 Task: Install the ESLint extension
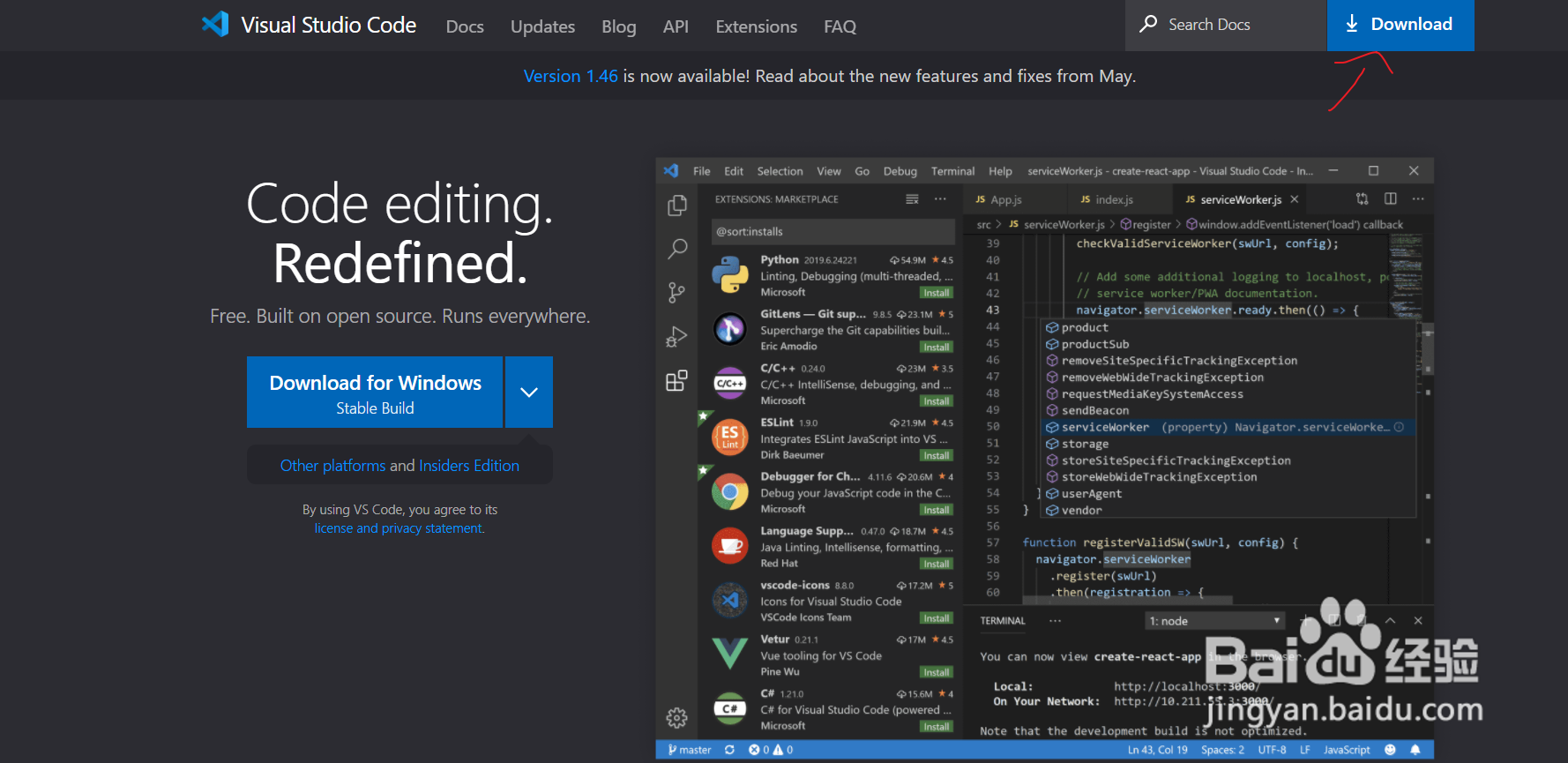click(x=936, y=456)
